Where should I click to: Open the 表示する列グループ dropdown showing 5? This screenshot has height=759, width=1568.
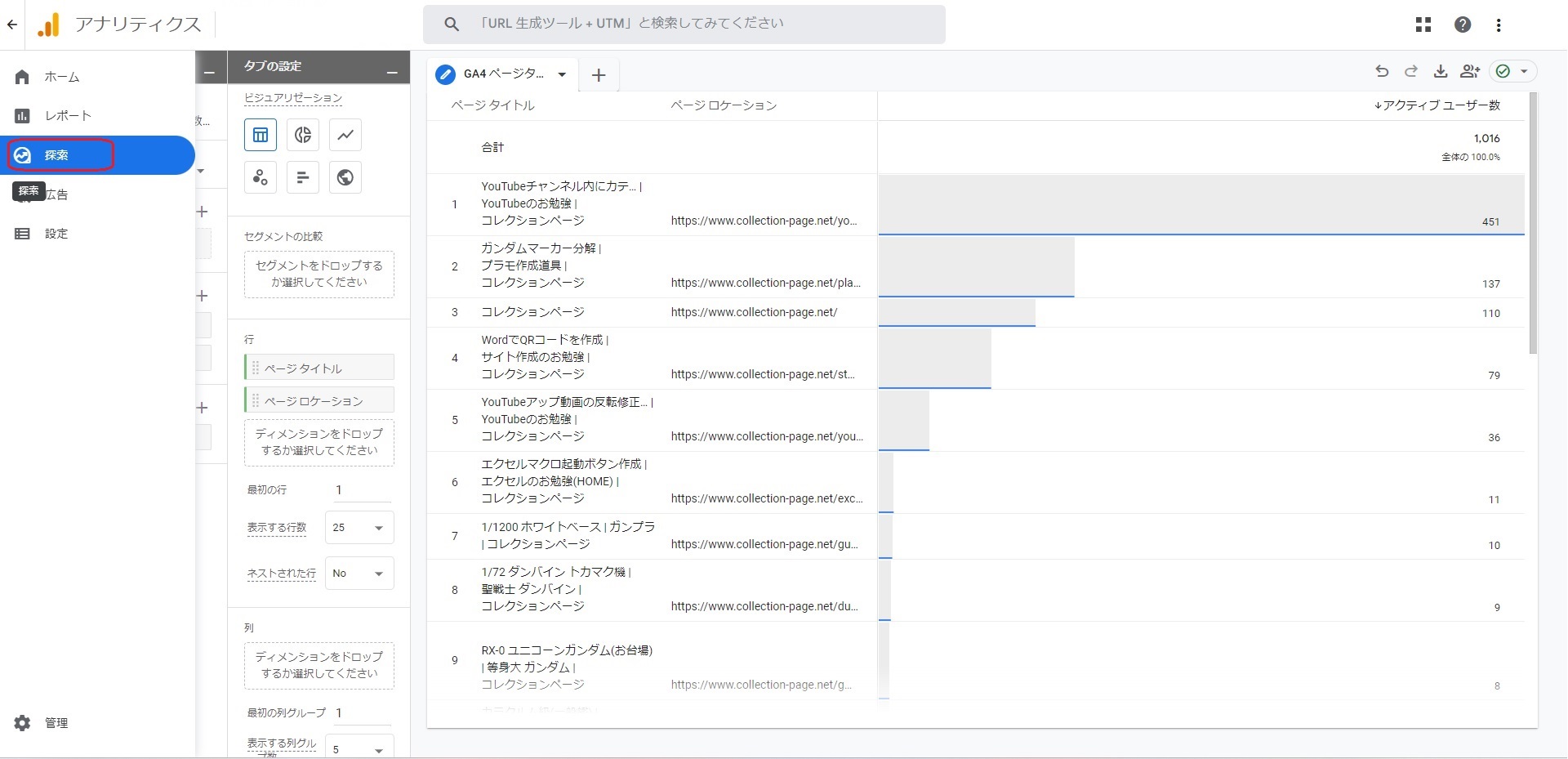(359, 748)
